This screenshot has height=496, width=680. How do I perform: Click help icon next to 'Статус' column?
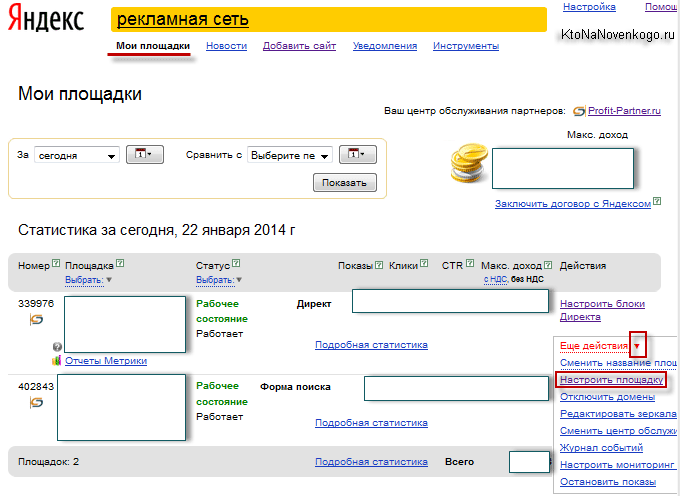tap(236, 263)
